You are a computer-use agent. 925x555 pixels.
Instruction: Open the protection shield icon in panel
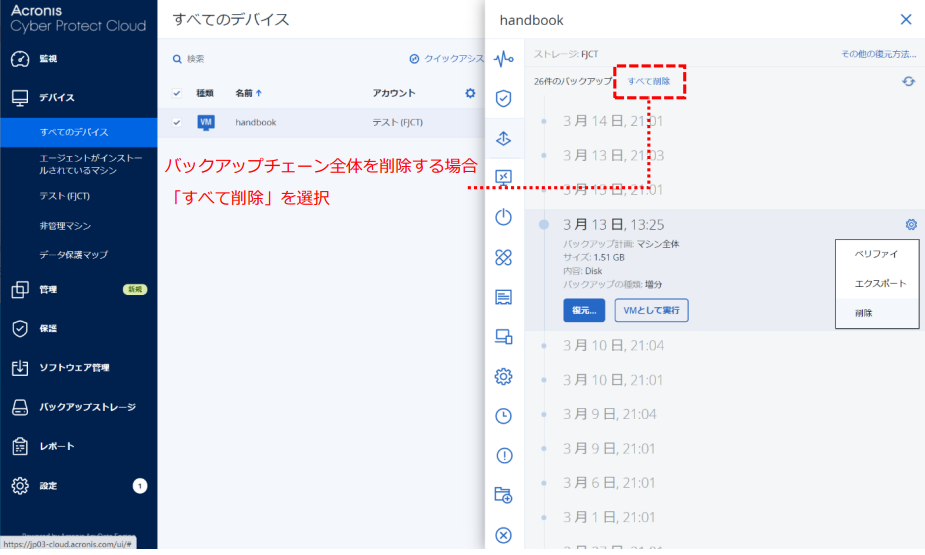[x=504, y=98]
